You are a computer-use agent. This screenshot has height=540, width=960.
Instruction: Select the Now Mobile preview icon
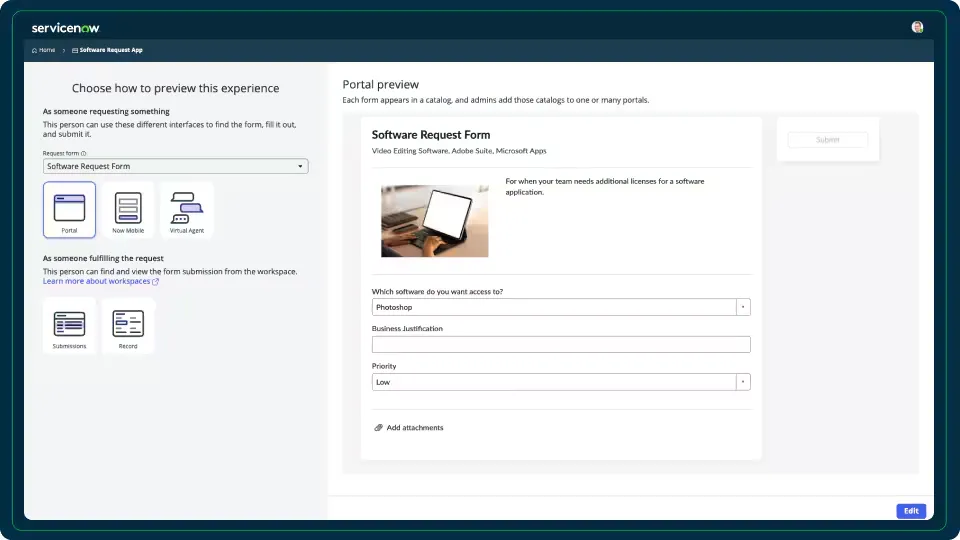[x=128, y=209]
